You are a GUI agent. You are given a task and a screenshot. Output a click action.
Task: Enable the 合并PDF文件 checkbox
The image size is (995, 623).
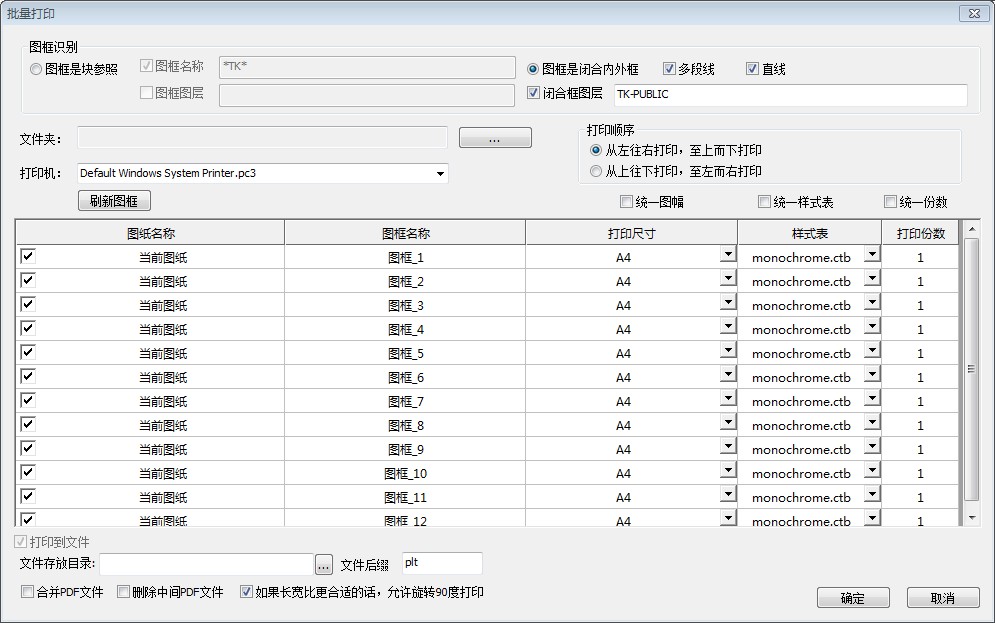click(28, 592)
